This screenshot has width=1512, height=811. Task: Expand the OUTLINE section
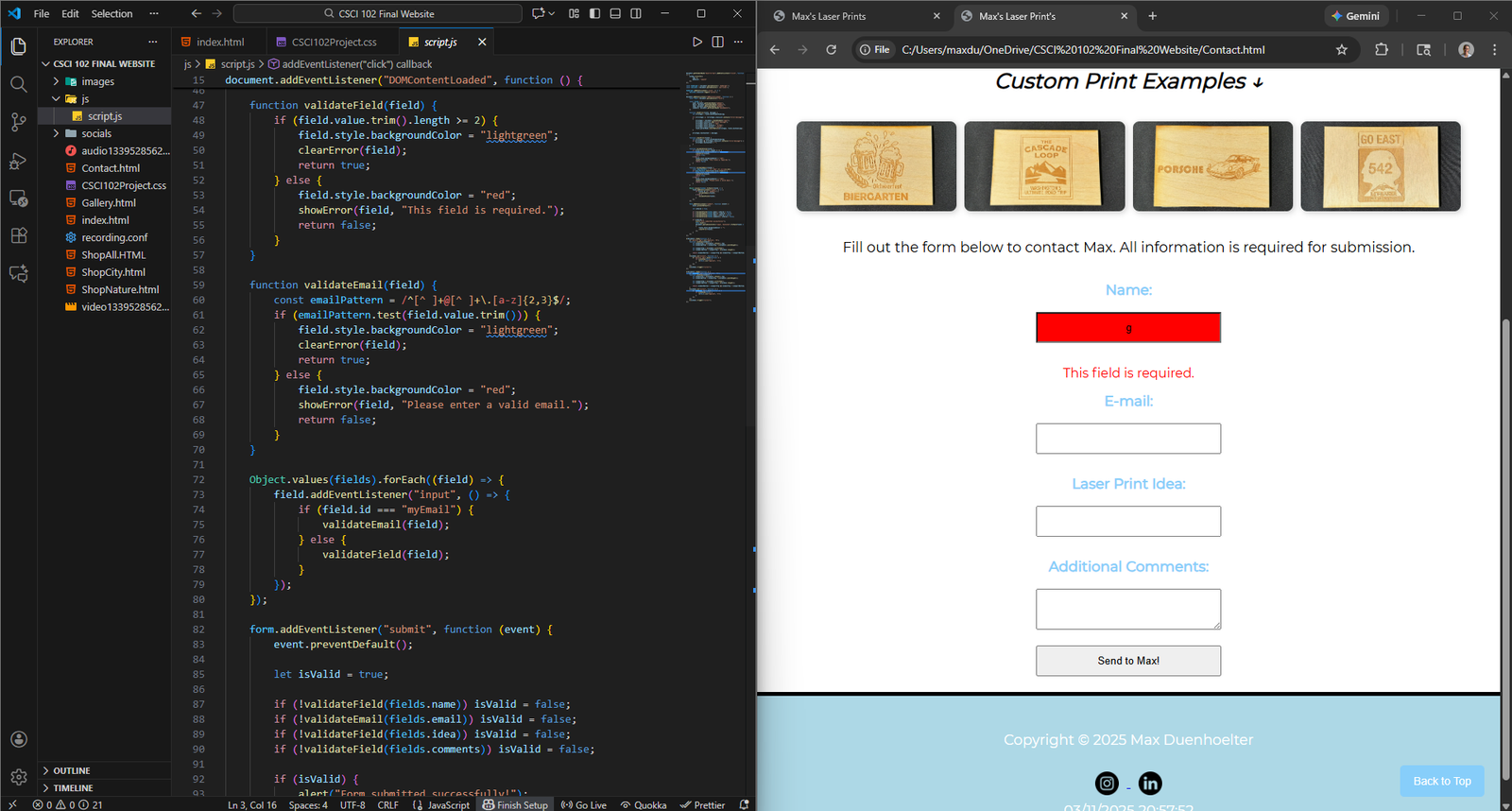click(72, 770)
